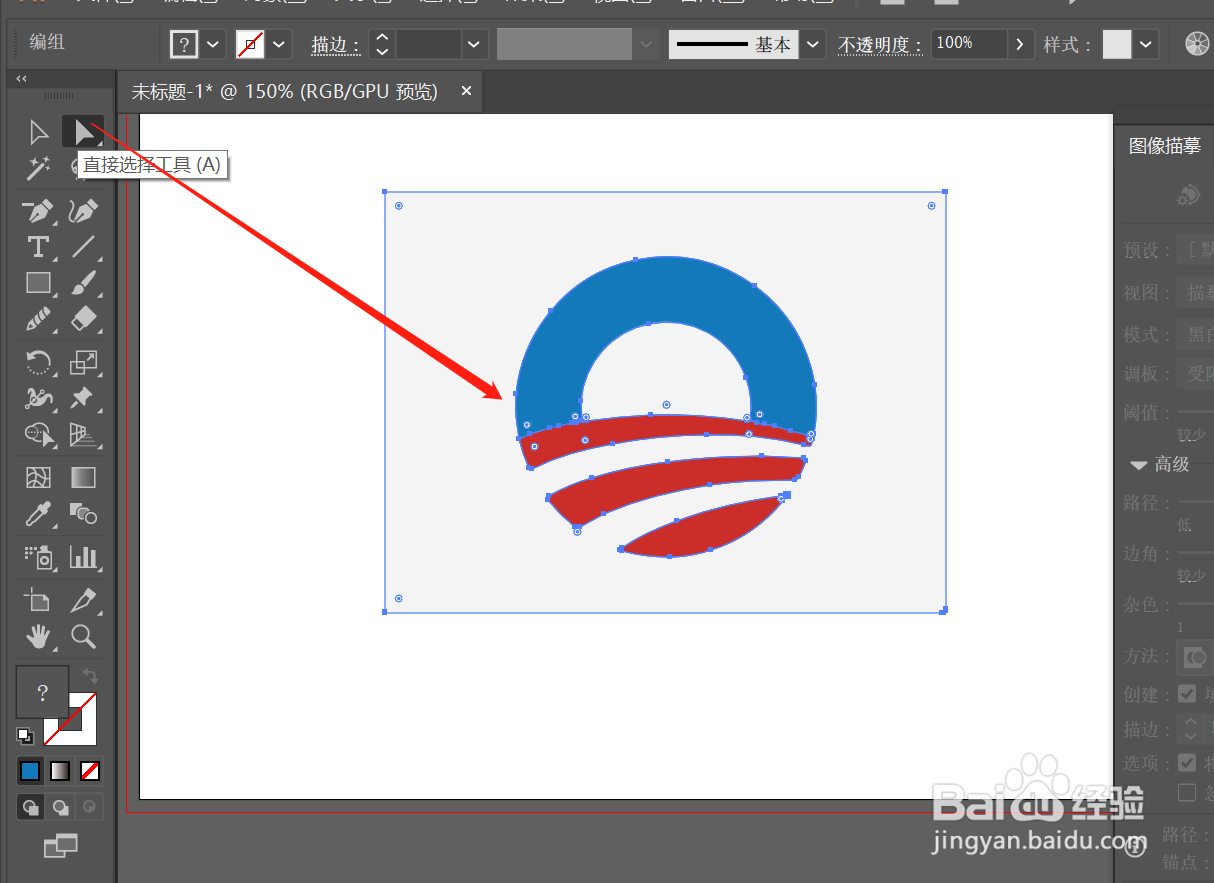The image size is (1214, 883).
Task: Close the 未标题-1* document tab
Action: point(466,91)
